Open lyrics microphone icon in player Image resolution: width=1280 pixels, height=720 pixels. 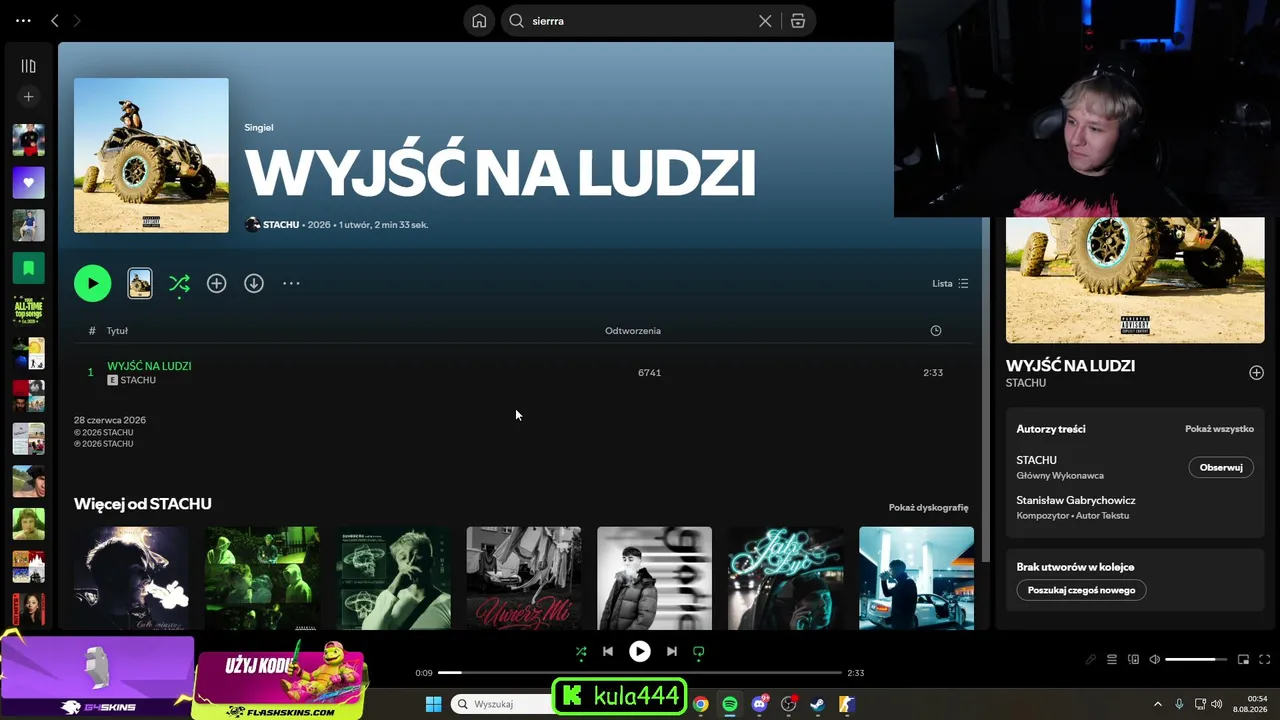(1091, 660)
